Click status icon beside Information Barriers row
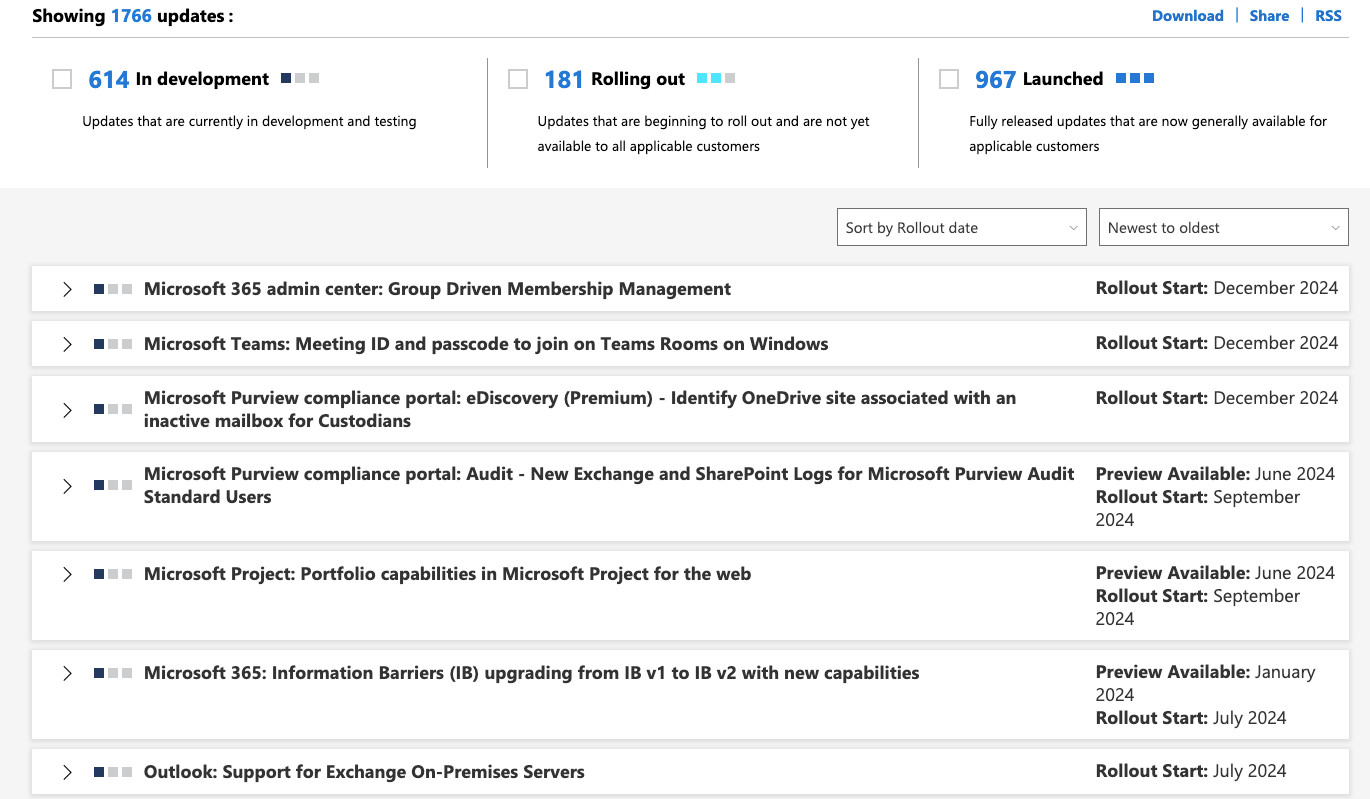This screenshot has width=1370, height=799. point(113,673)
